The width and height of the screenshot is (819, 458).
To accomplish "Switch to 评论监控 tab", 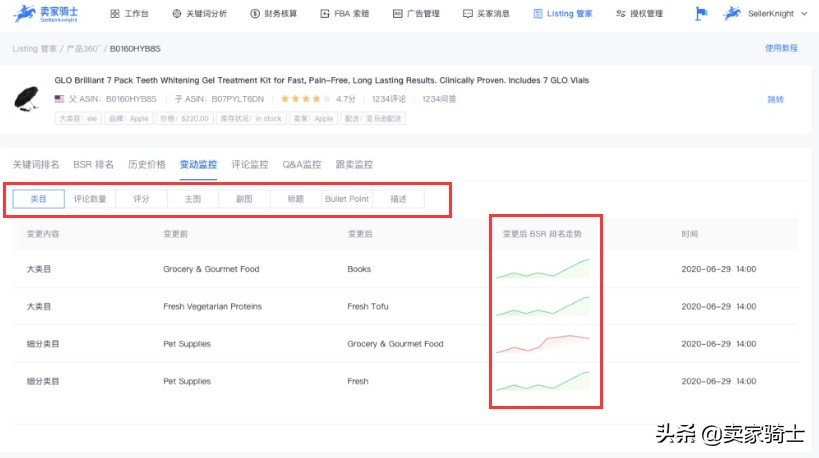I will pyautogui.click(x=250, y=165).
